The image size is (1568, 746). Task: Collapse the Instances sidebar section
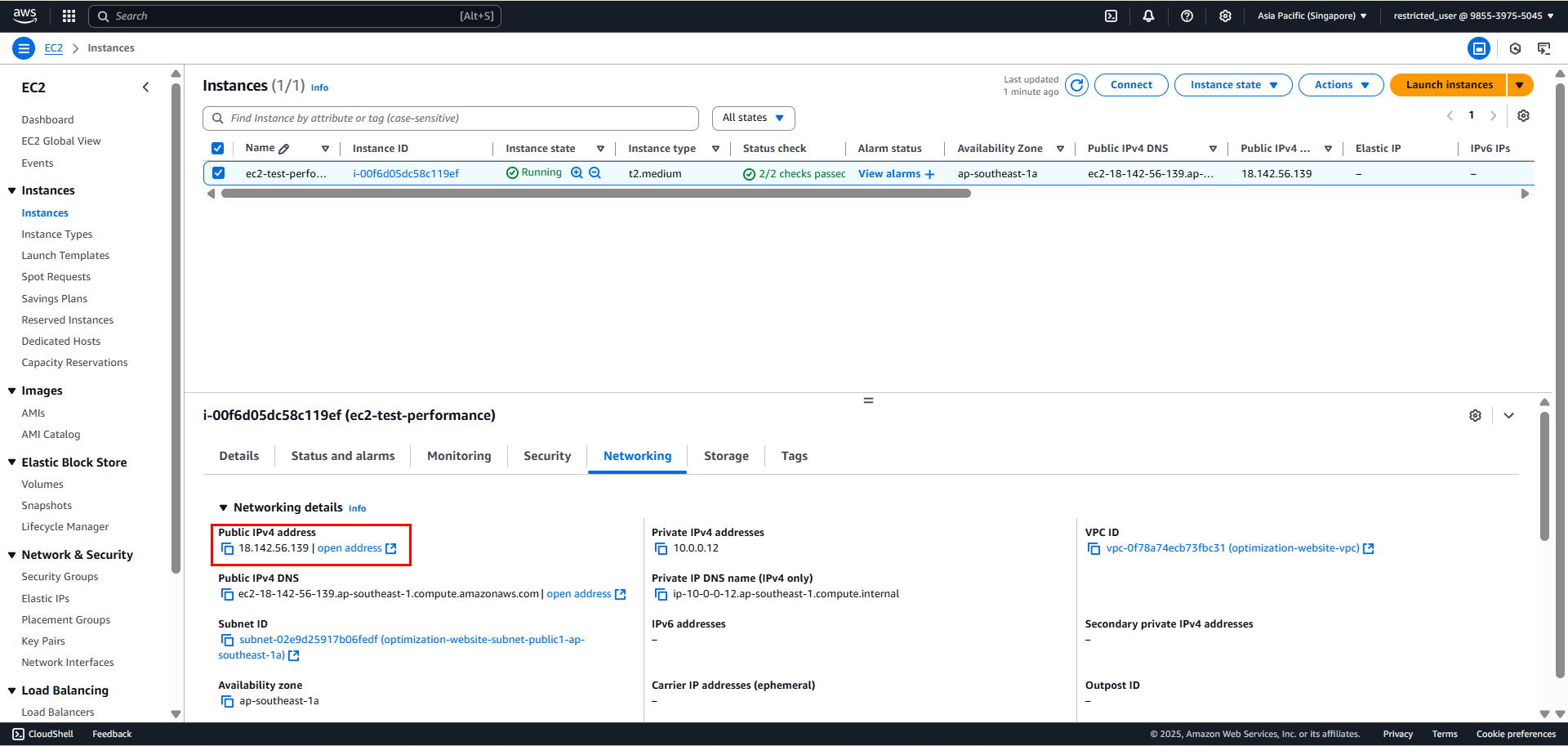pos(12,190)
